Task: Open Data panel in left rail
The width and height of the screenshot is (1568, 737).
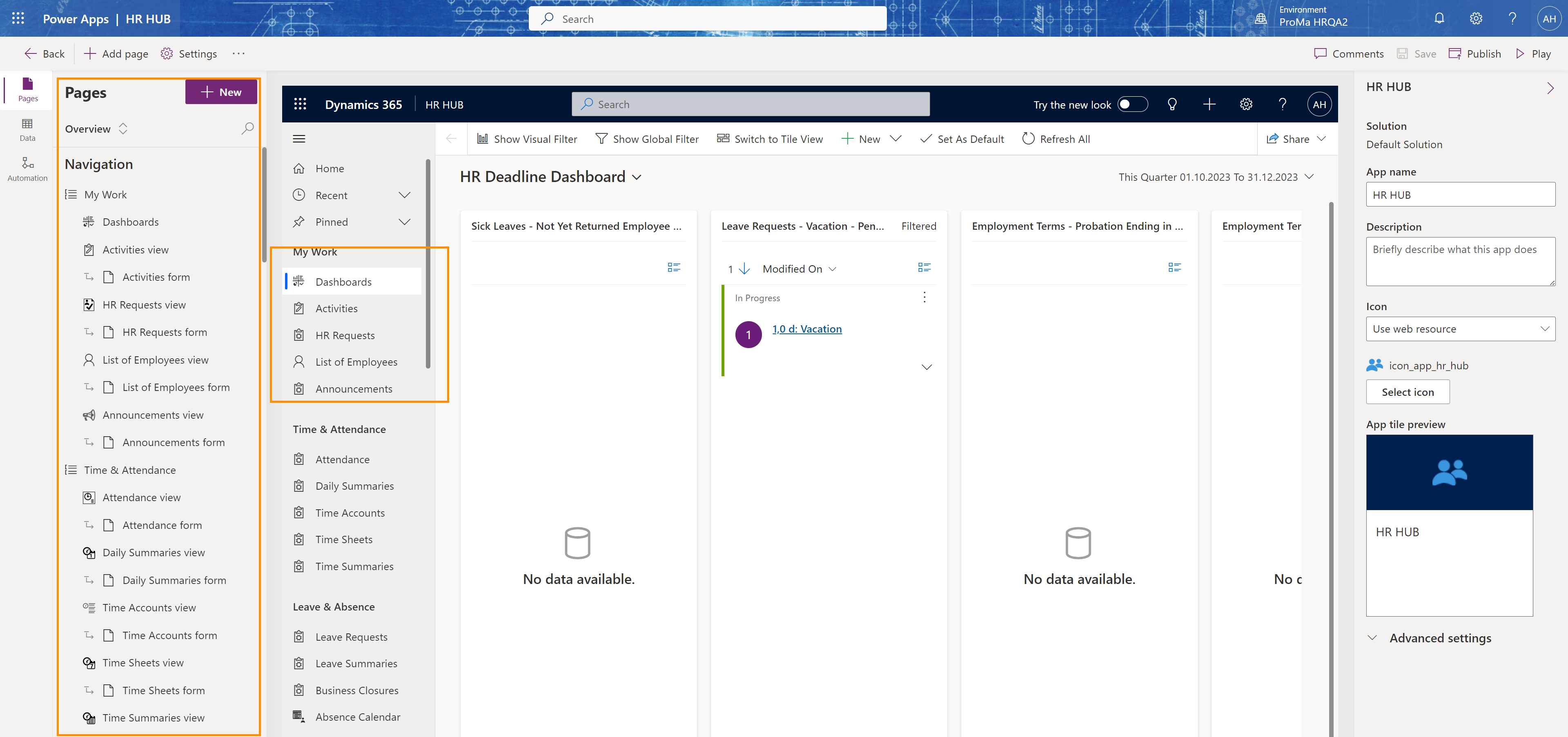Action: coord(27,129)
